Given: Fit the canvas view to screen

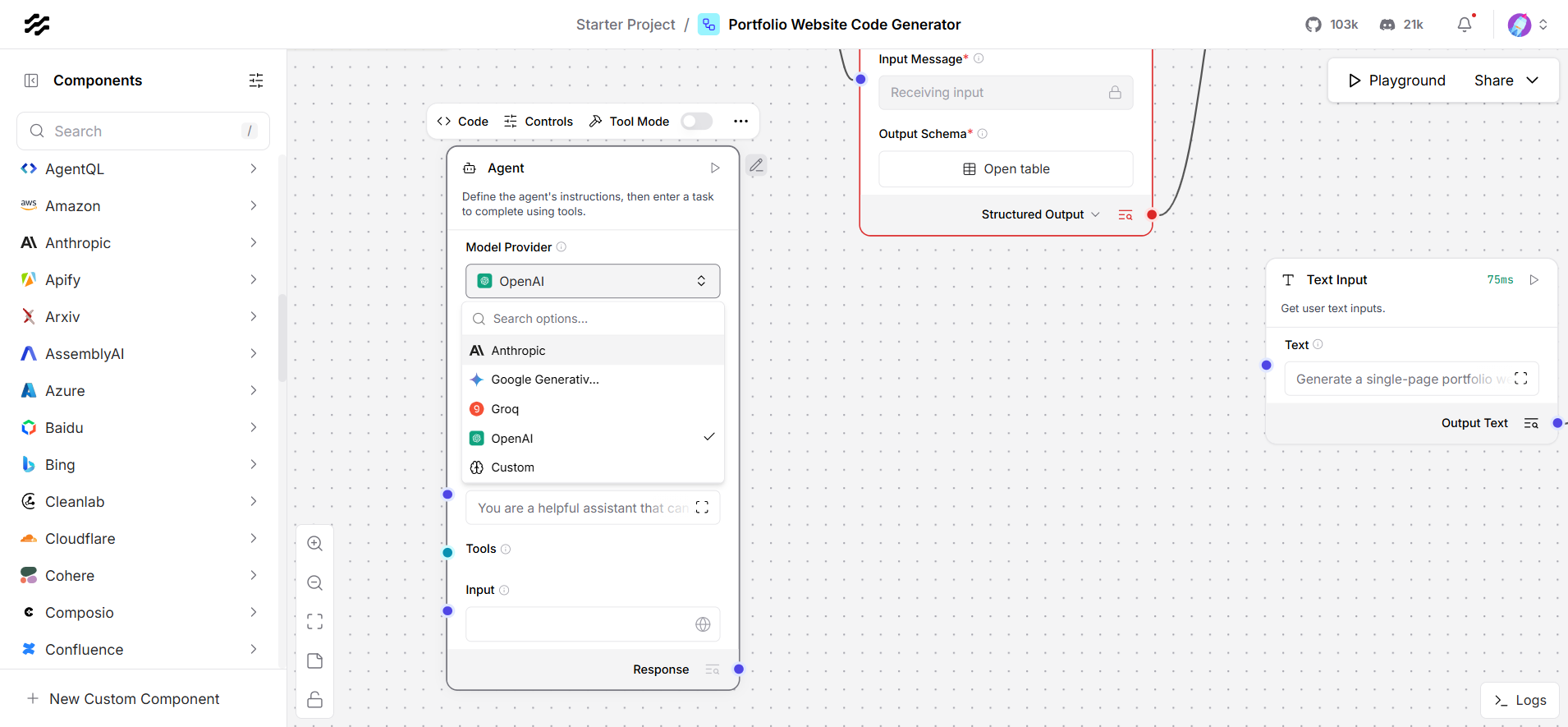Looking at the screenshot, I should (x=315, y=622).
